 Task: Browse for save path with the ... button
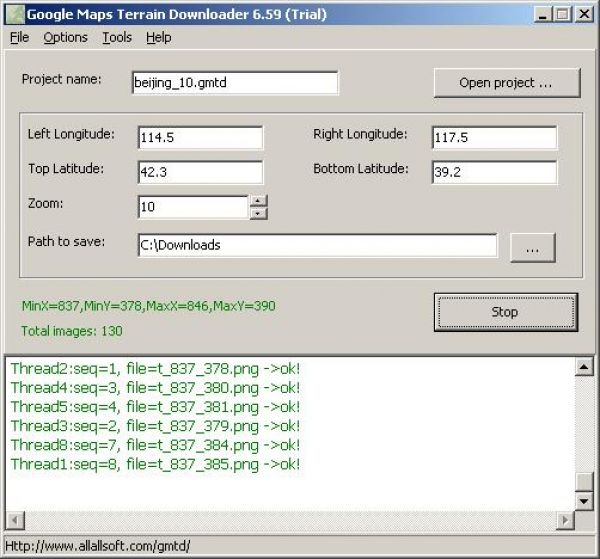pos(533,248)
